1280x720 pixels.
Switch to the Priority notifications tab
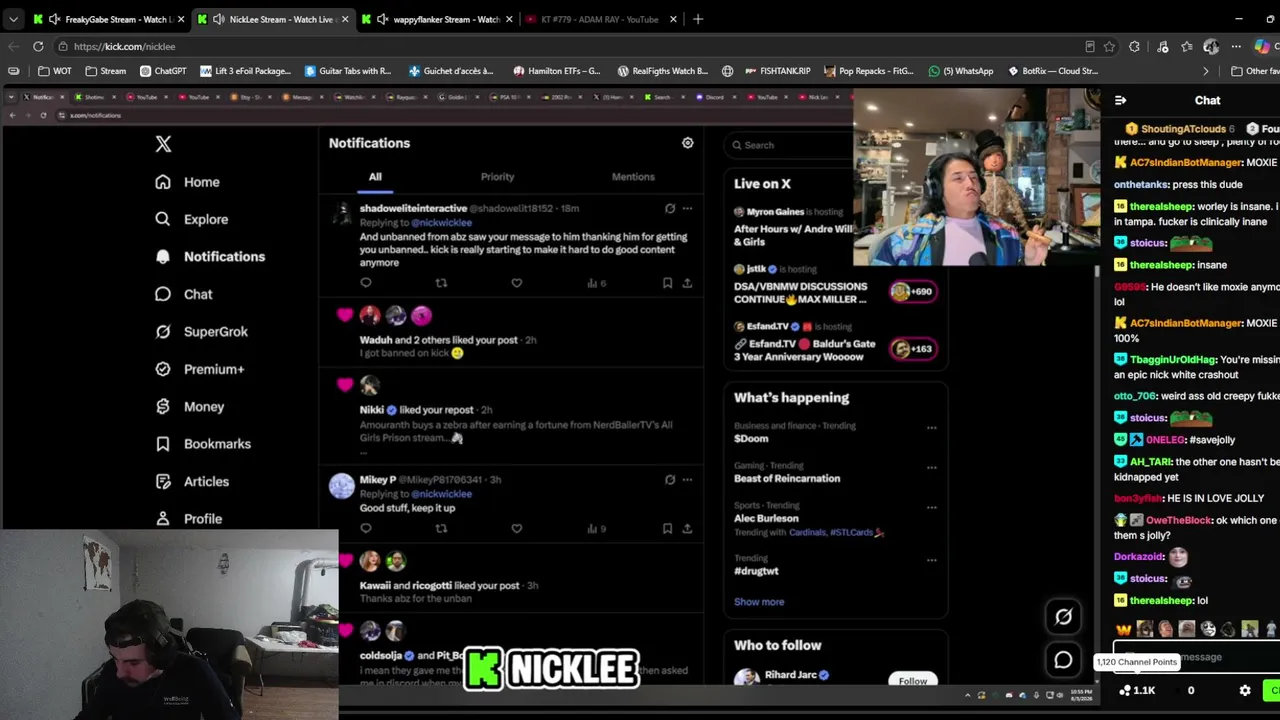tap(497, 177)
